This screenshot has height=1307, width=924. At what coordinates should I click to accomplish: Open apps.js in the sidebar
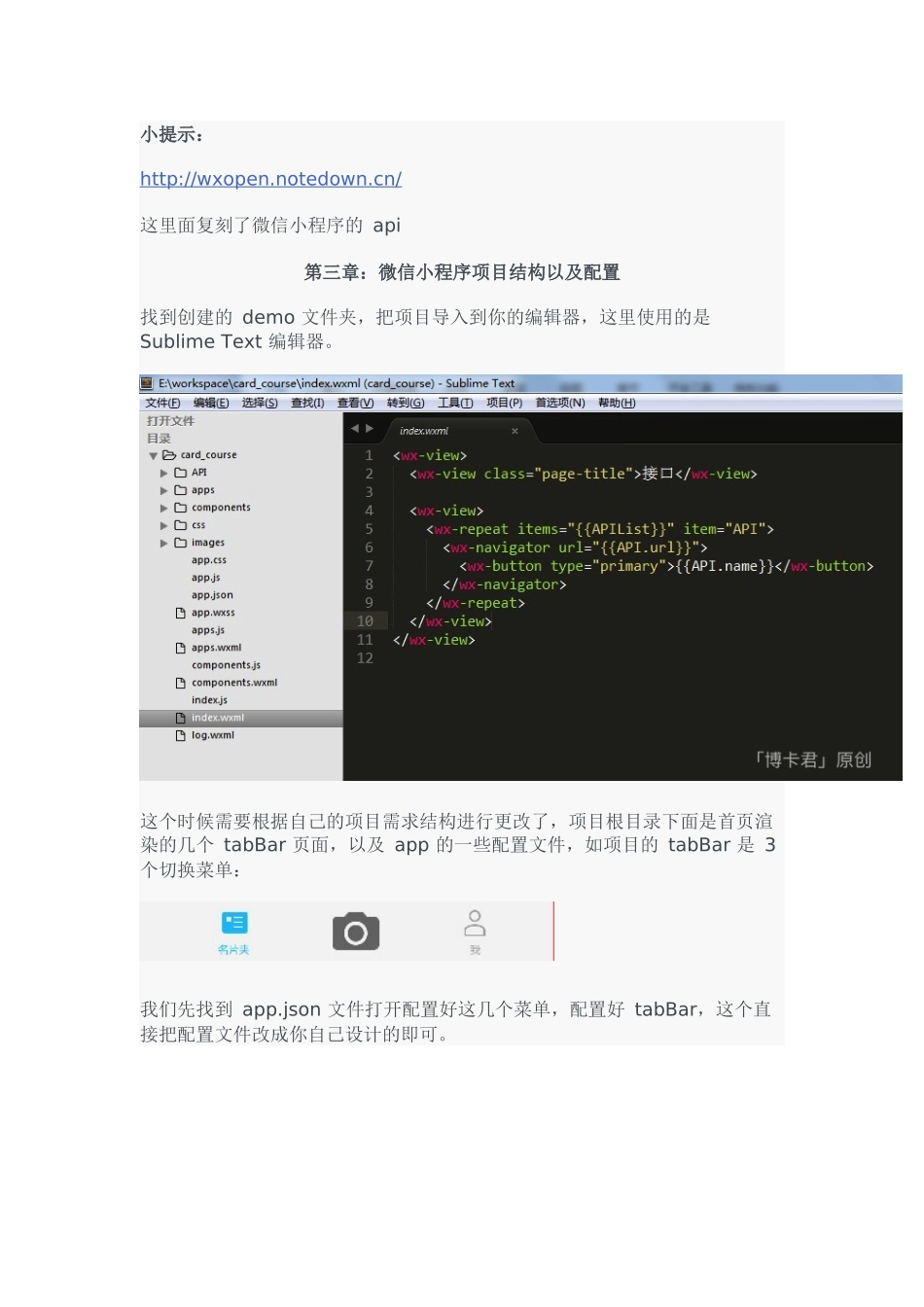[x=208, y=630]
